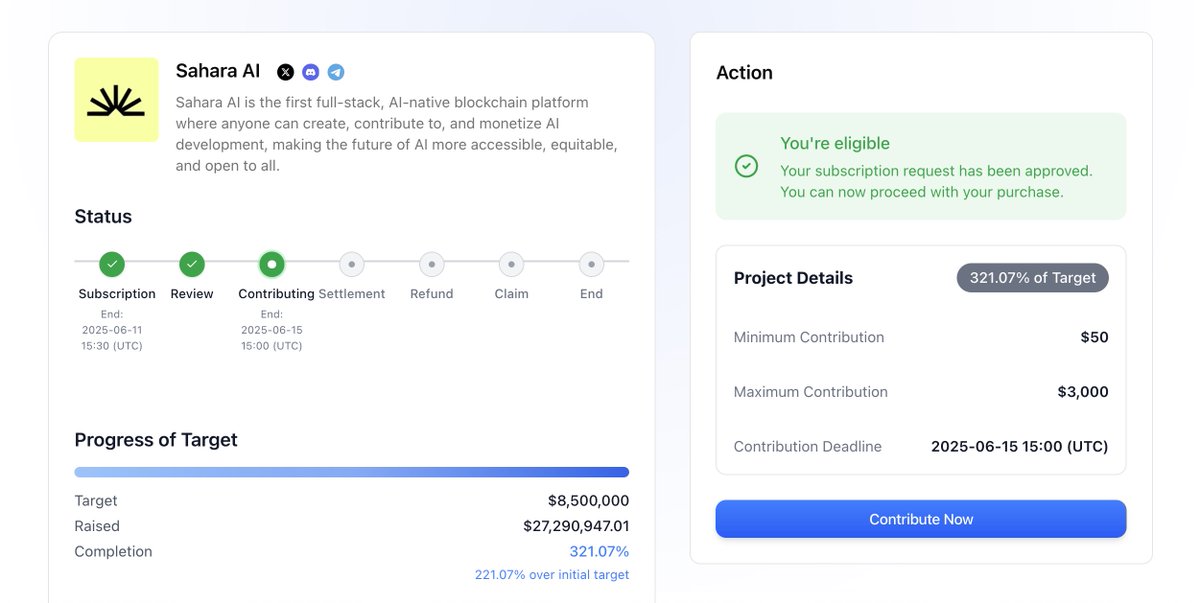This screenshot has width=1200, height=603.
Task: Click the 'Contributing' step label
Action: tap(276, 294)
